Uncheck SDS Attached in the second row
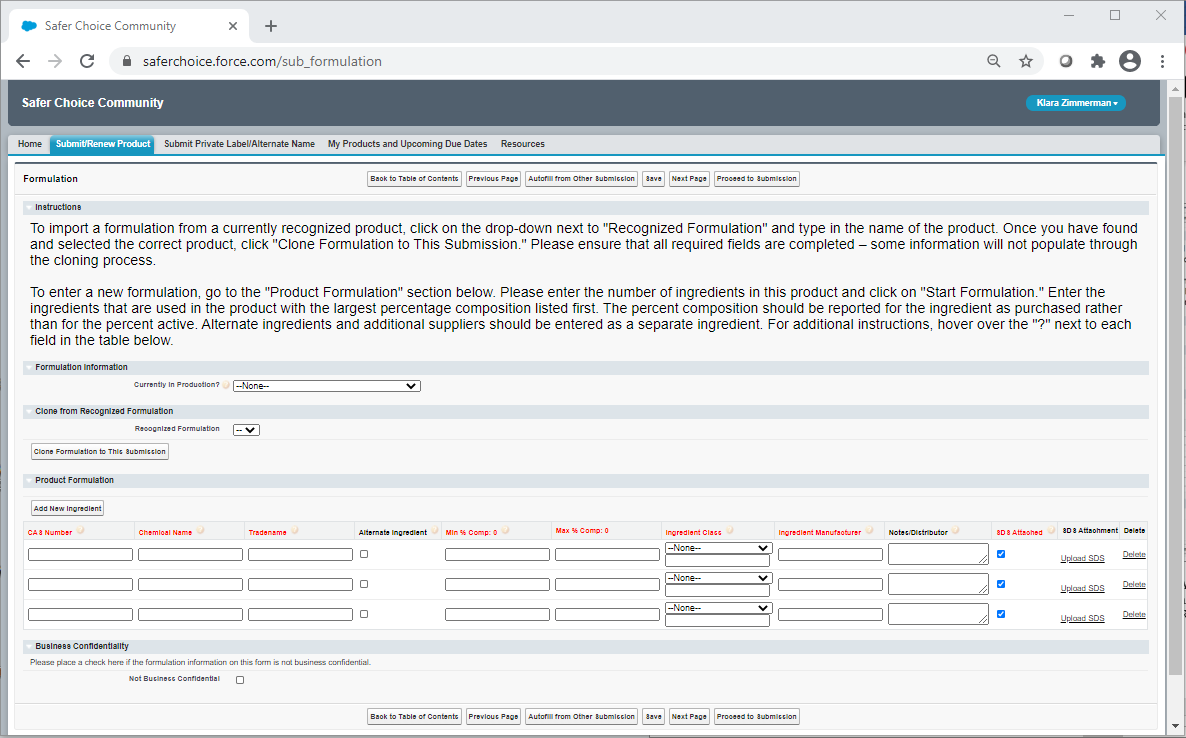The image size is (1186, 738). coord(1001,584)
